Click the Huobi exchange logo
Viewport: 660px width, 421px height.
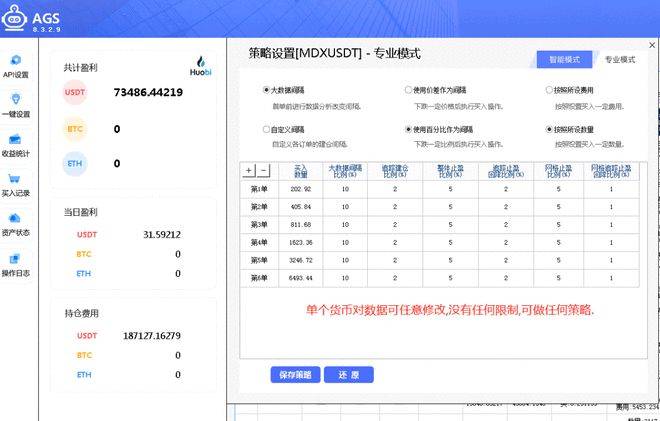point(200,66)
